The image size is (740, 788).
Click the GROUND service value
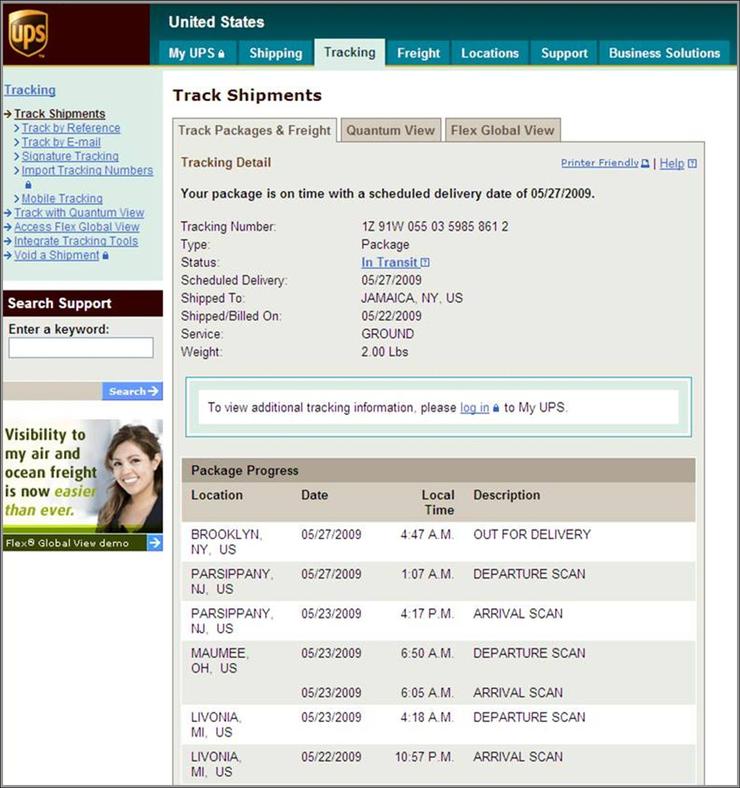[x=388, y=334]
